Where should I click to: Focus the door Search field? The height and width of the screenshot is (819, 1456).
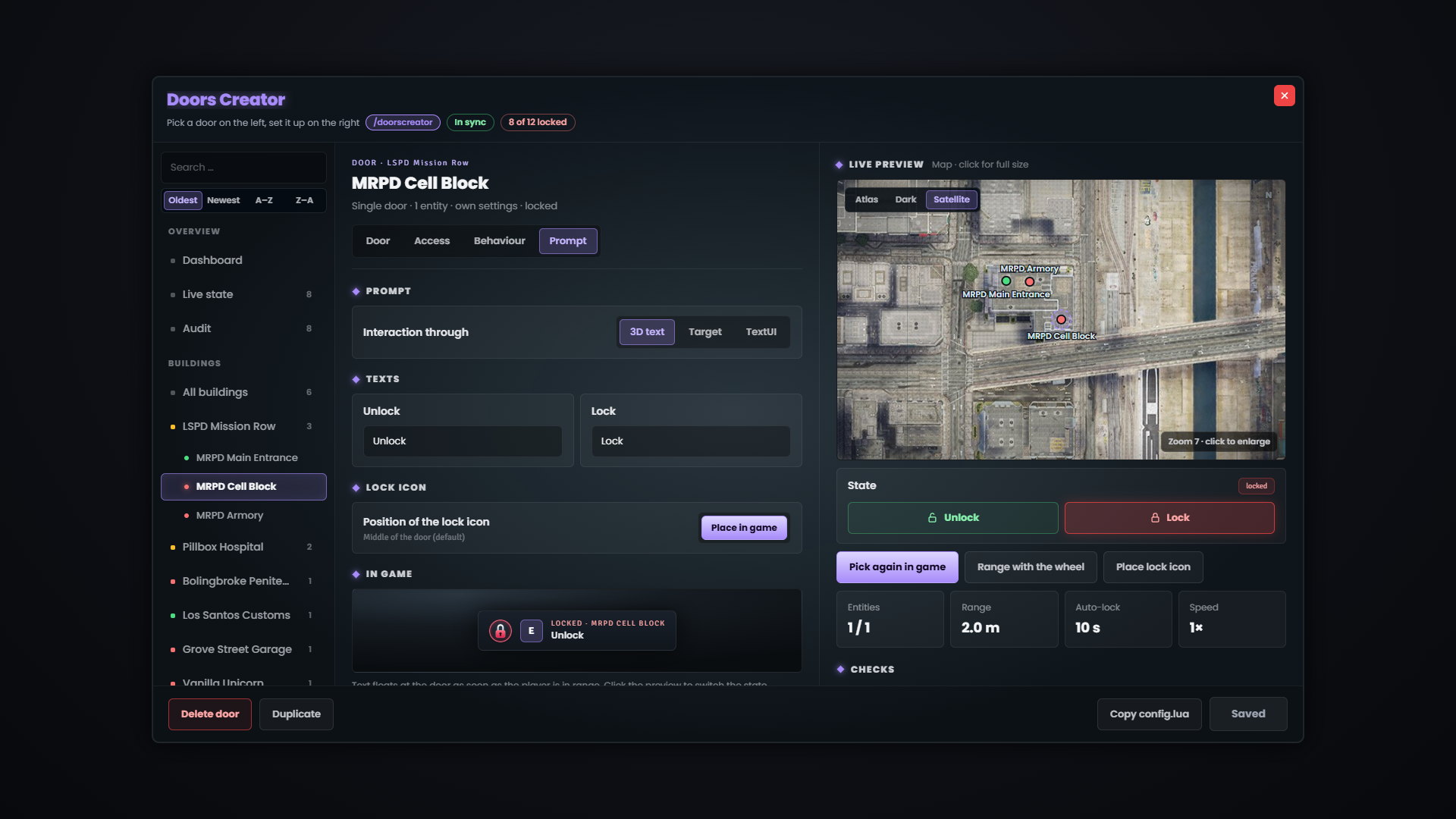click(x=243, y=168)
